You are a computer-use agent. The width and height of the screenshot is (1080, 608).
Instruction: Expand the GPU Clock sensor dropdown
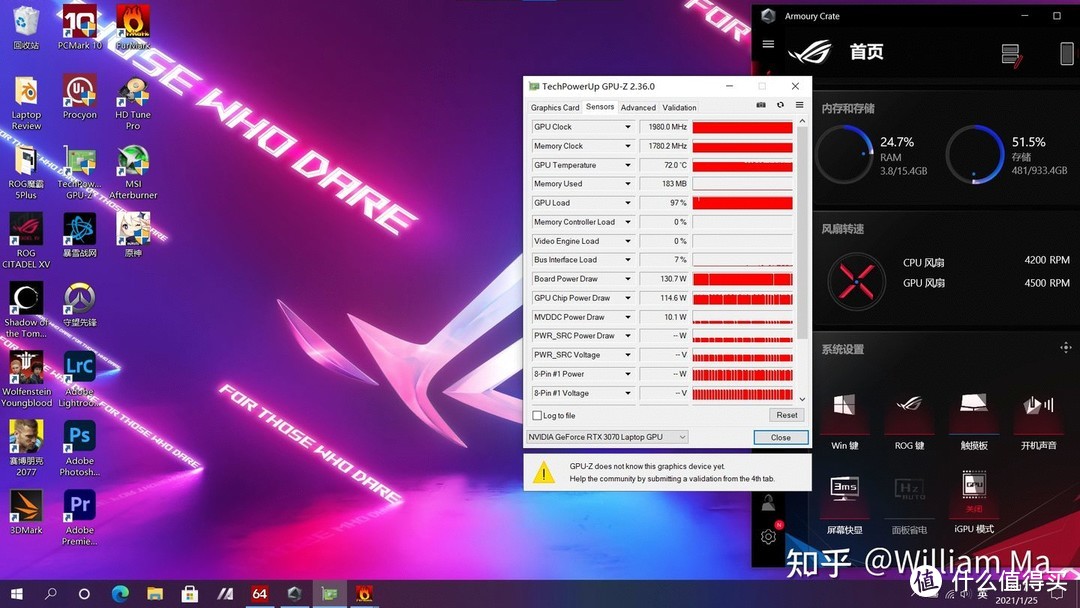click(x=627, y=127)
